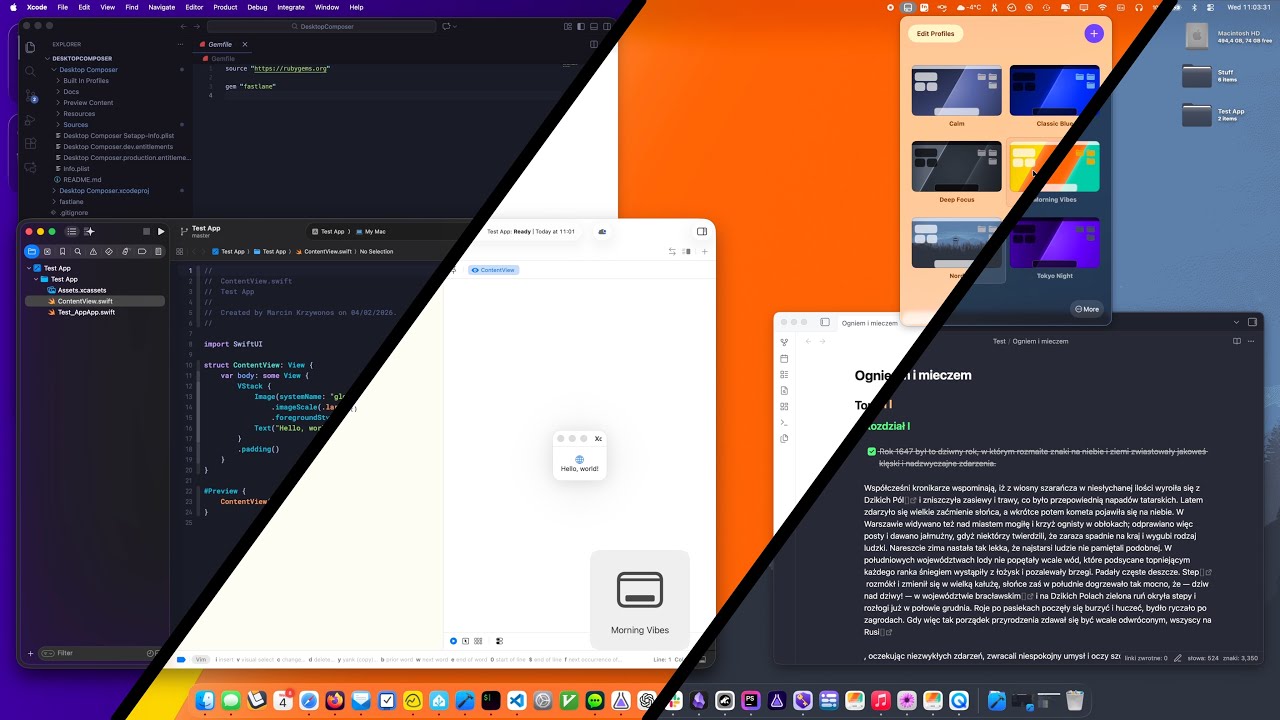Toggle the completed task checkbox in Obsidian note
The height and width of the screenshot is (720, 1280).
[x=871, y=452]
